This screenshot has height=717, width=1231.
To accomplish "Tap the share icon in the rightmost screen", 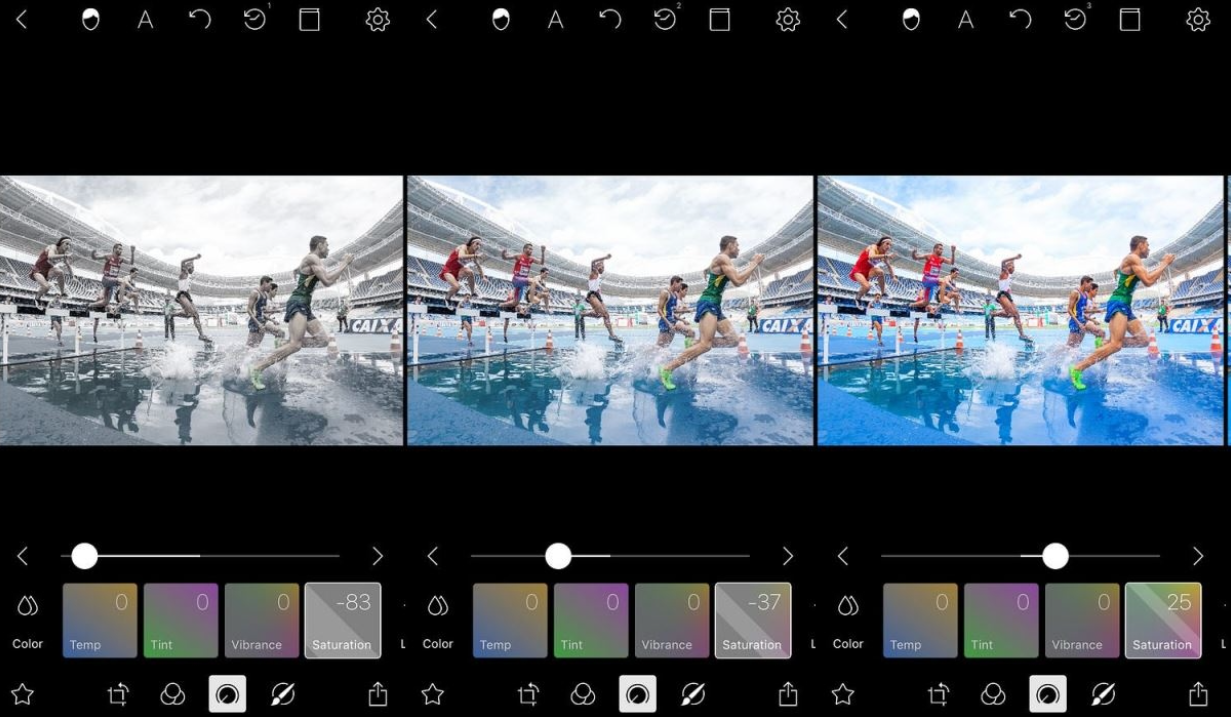I will [1197, 694].
